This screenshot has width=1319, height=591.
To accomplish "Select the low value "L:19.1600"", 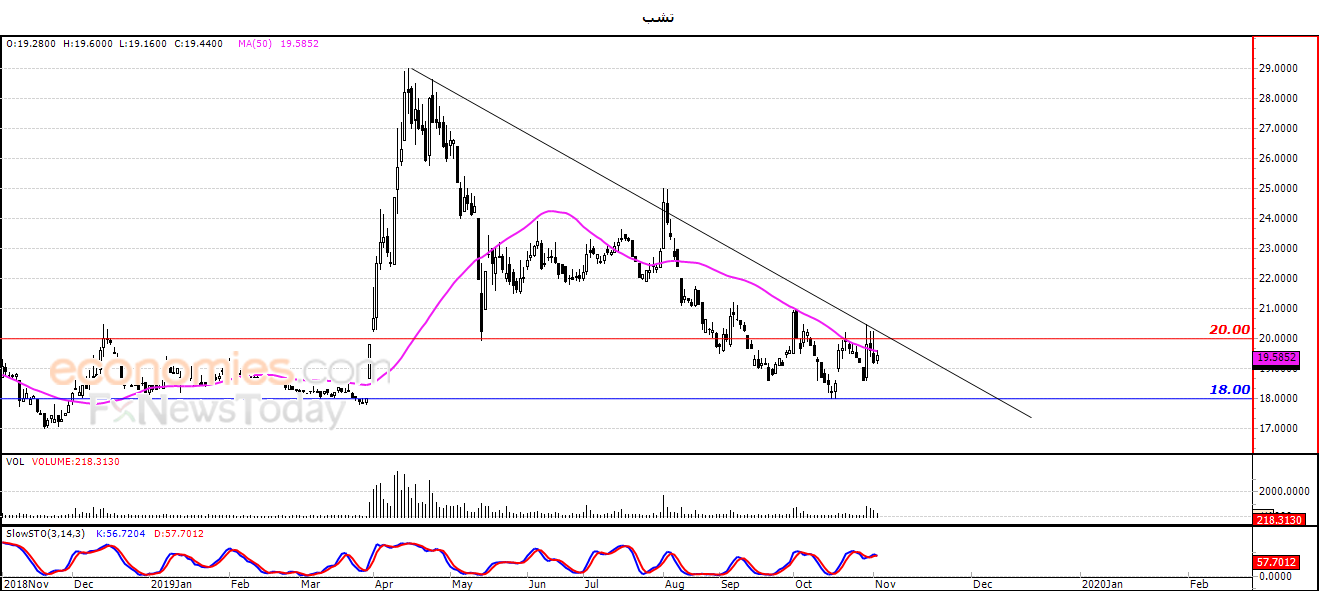I will click(141, 44).
